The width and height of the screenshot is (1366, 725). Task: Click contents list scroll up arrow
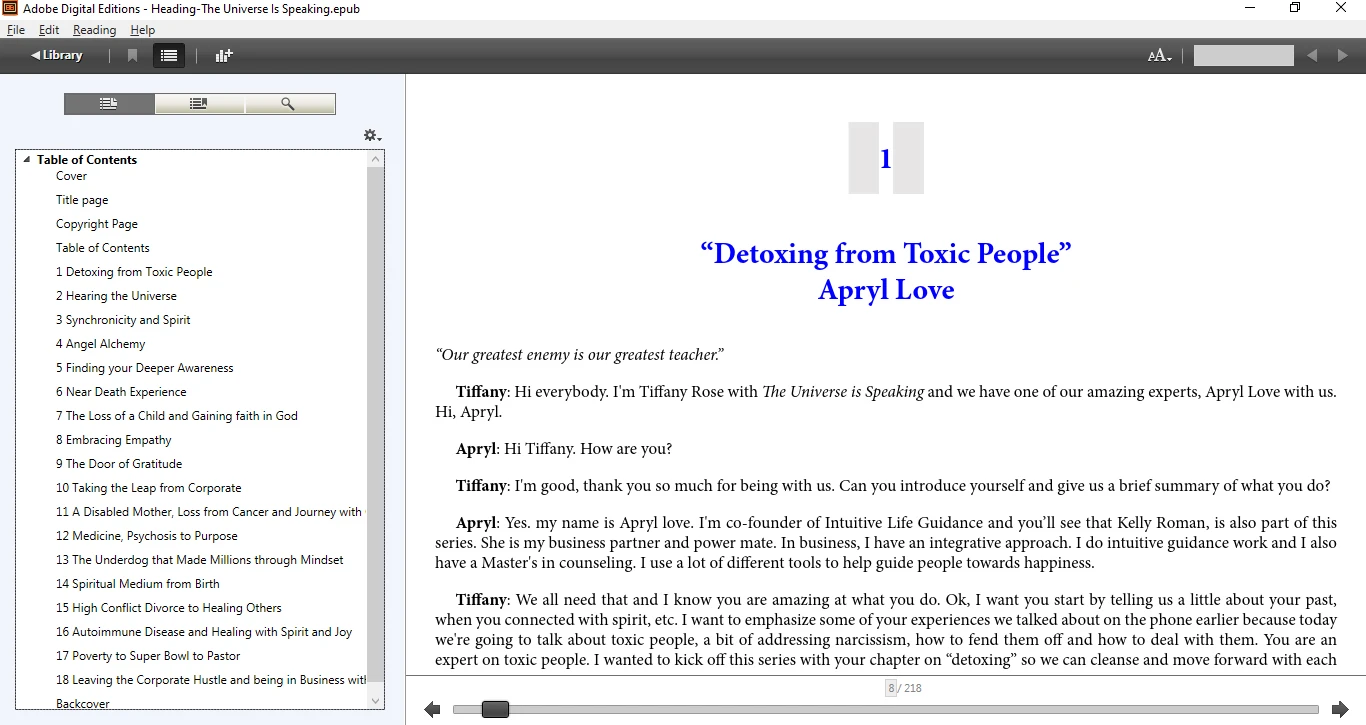point(376,159)
